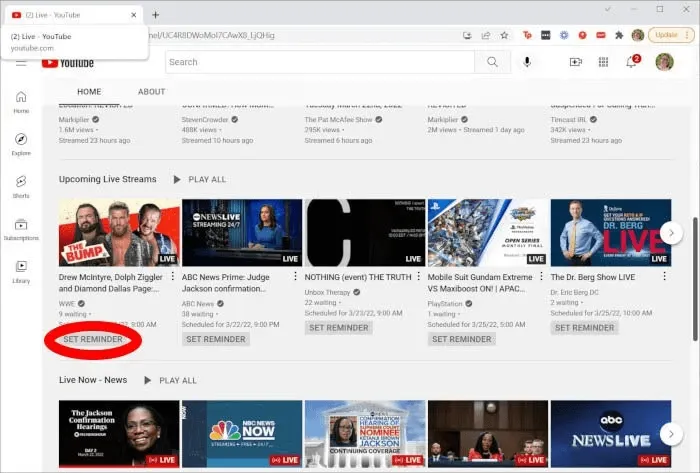Viewport: 700px width, 473px height.
Task: Open ABC News Live streaming thumbnail
Action: click(x=242, y=233)
